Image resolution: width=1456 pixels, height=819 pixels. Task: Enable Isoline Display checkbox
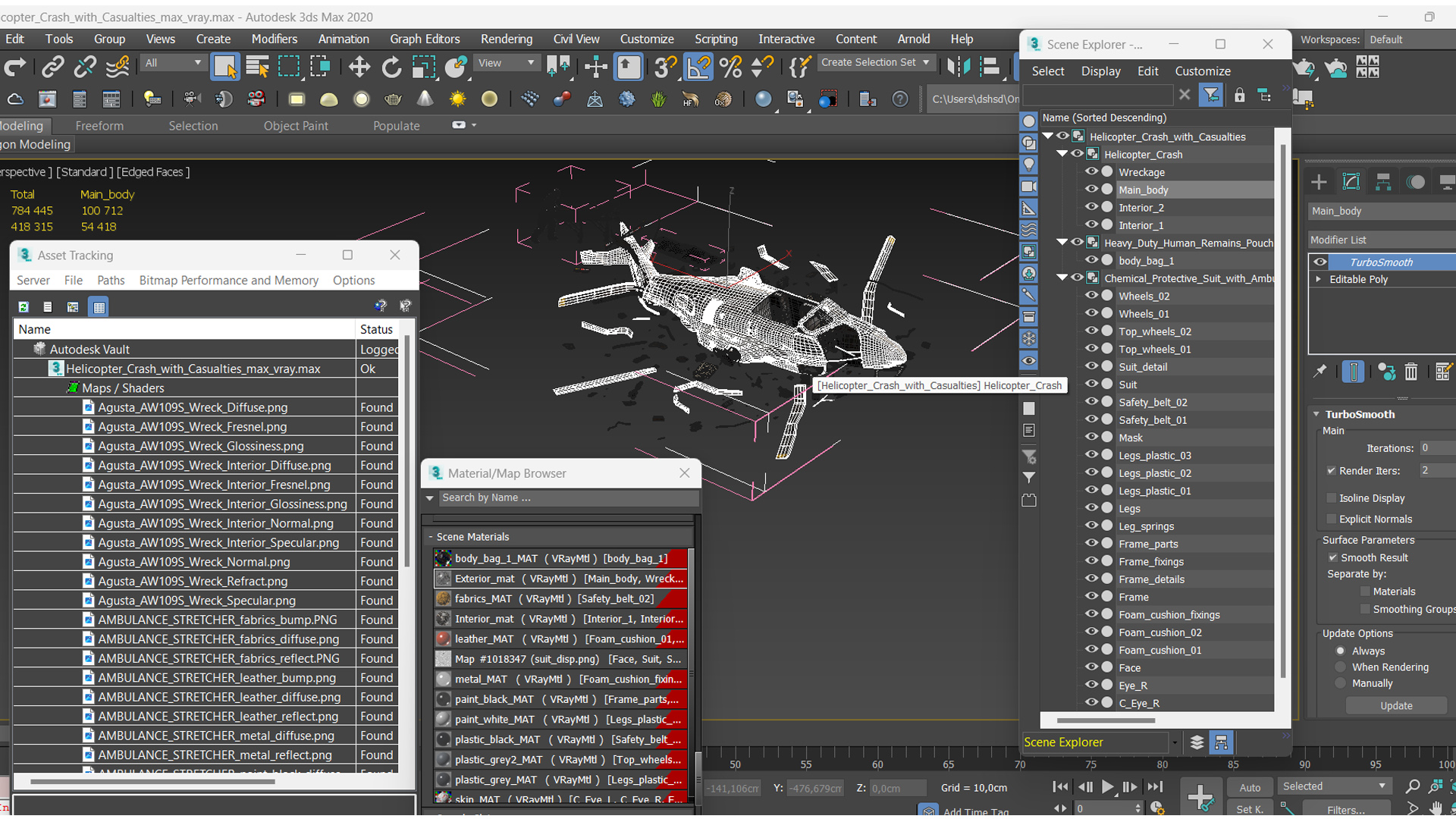(x=1332, y=498)
